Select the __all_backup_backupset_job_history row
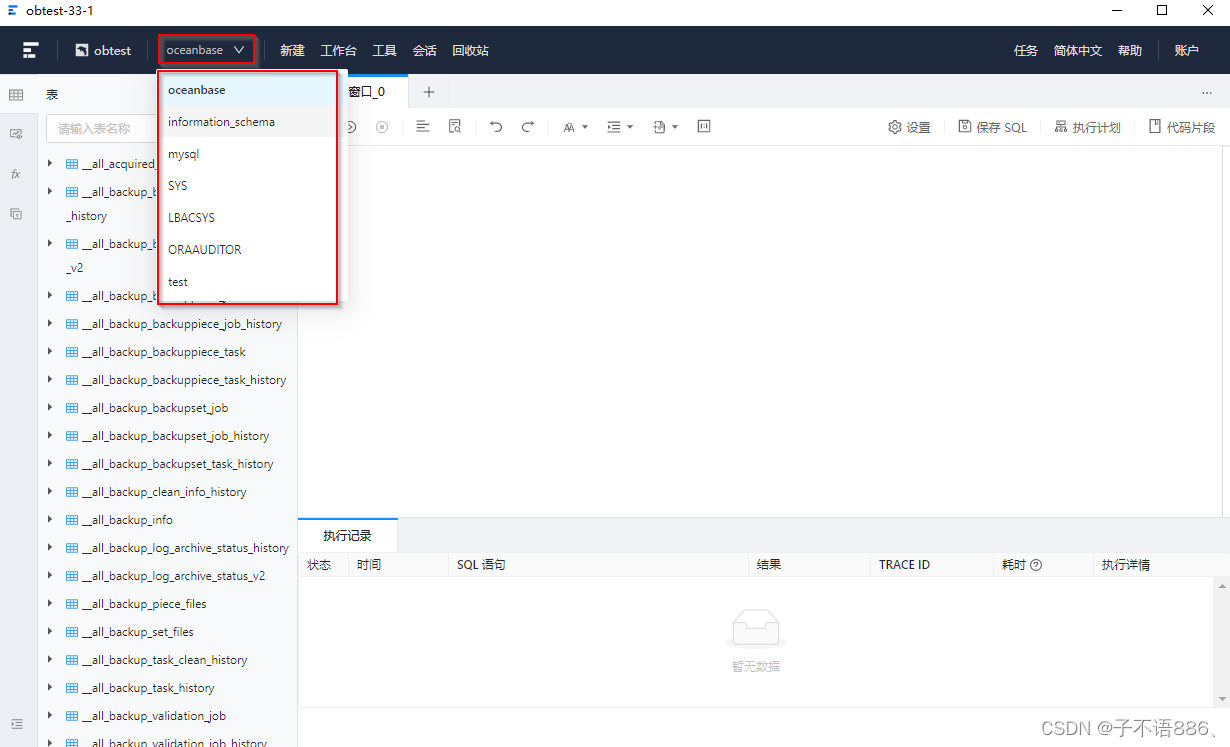1230x747 pixels. click(168, 436)
